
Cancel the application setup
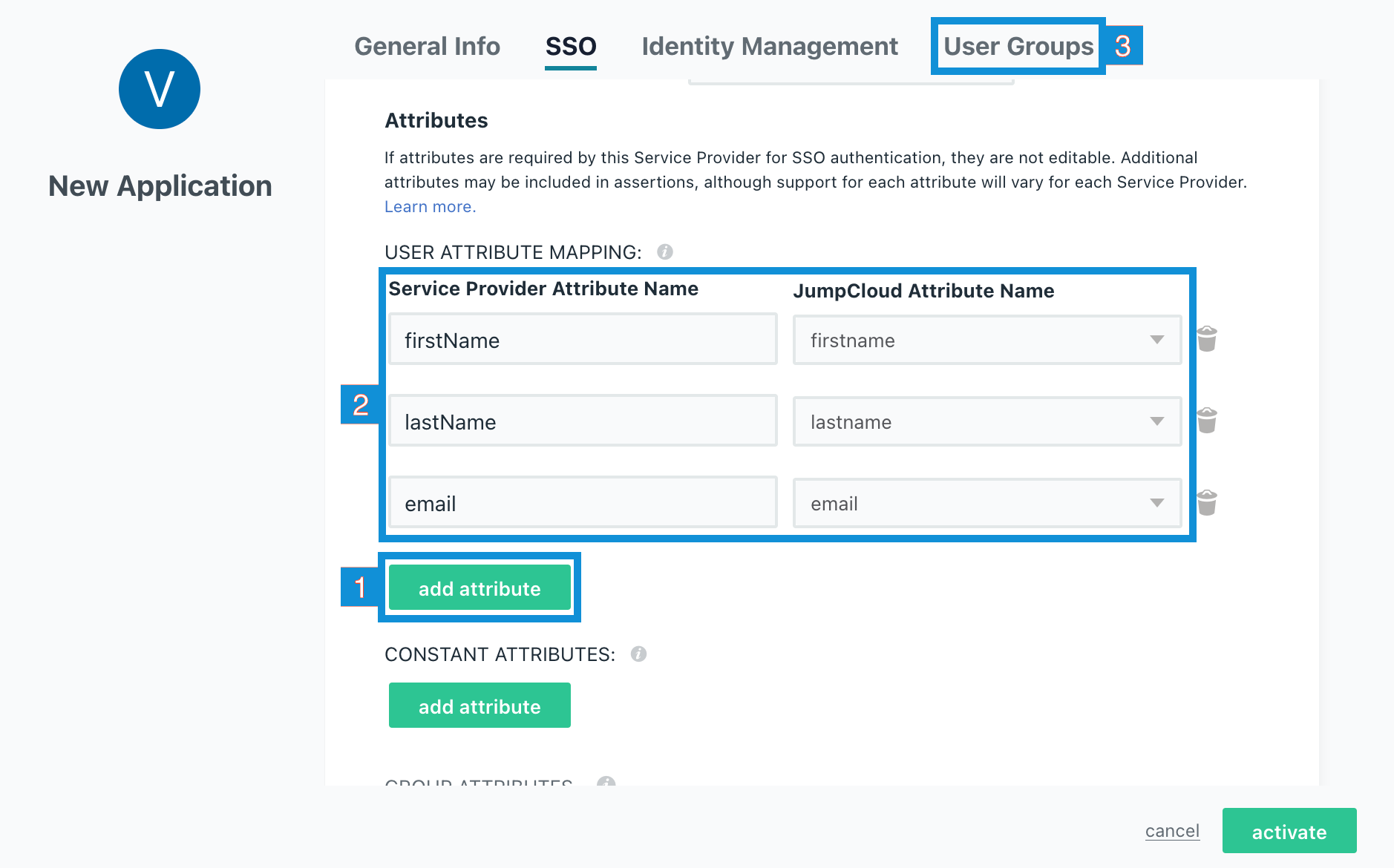1172,831
